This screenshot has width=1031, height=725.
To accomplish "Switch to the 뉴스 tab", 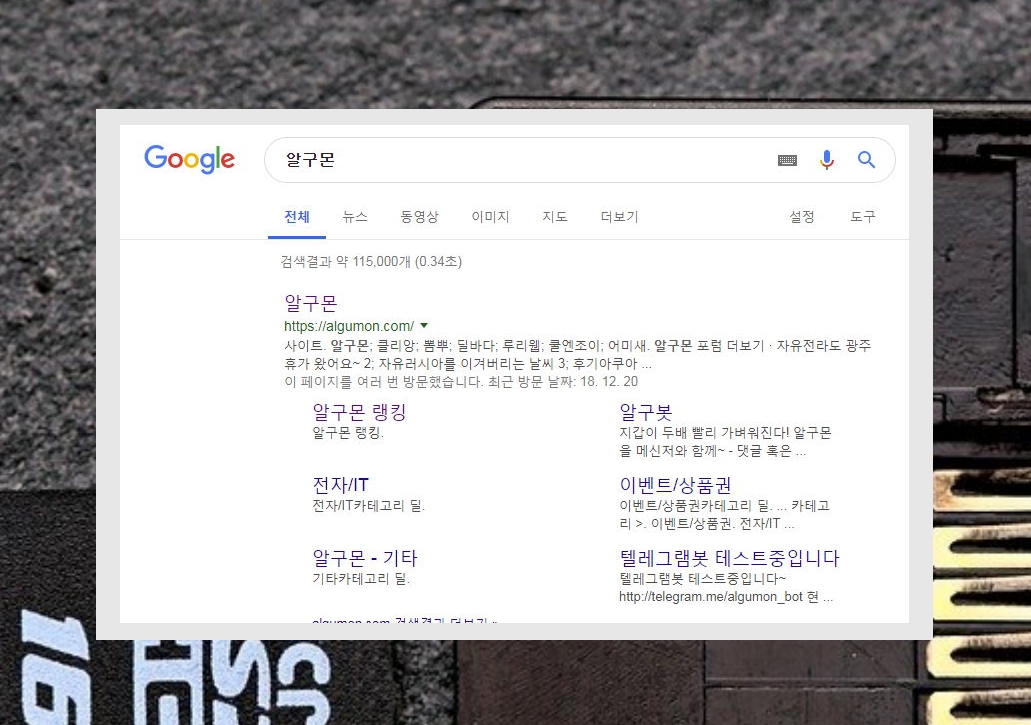I will 355,217.
